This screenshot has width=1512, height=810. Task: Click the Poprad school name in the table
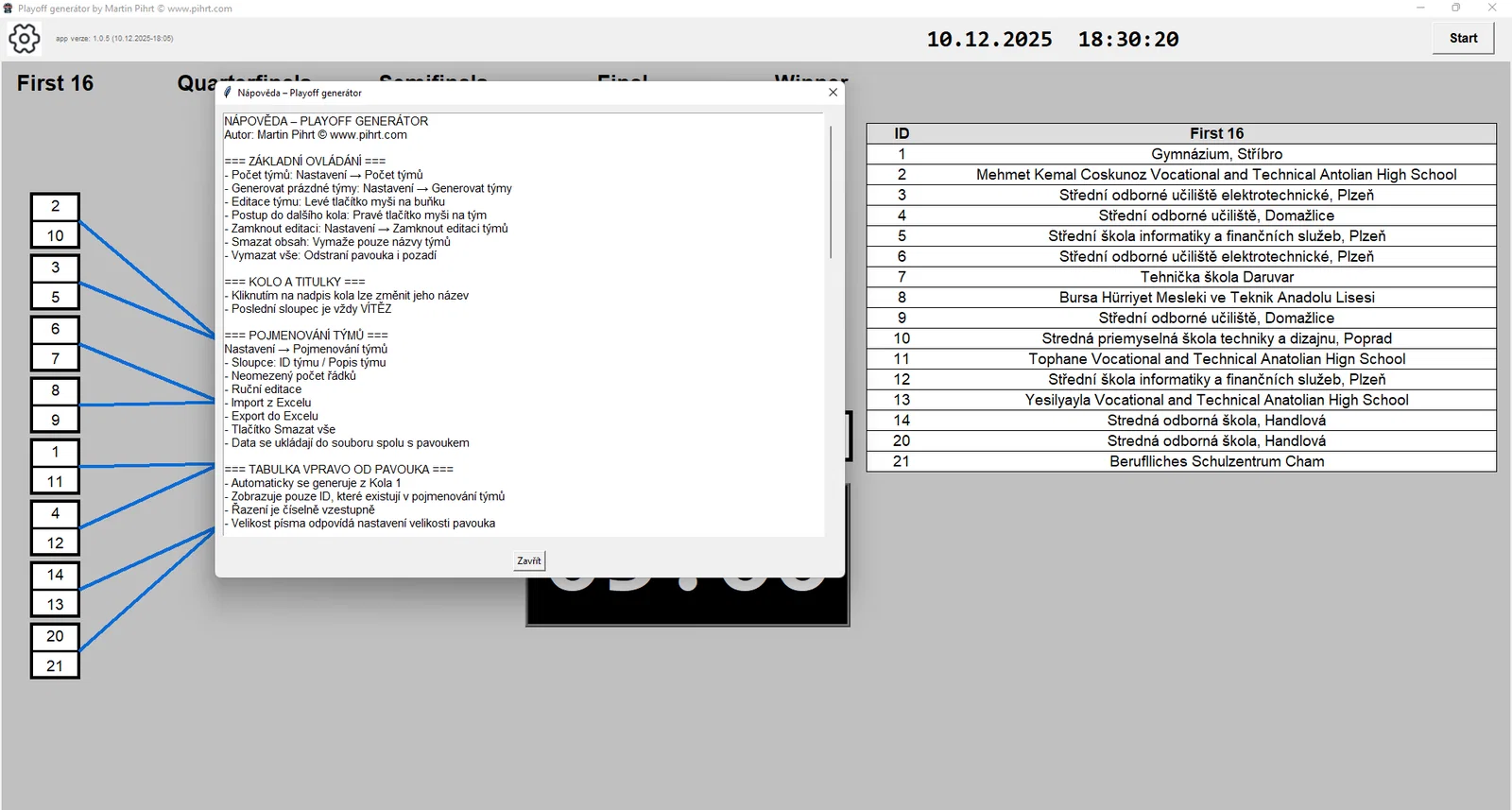point(1216,338)
